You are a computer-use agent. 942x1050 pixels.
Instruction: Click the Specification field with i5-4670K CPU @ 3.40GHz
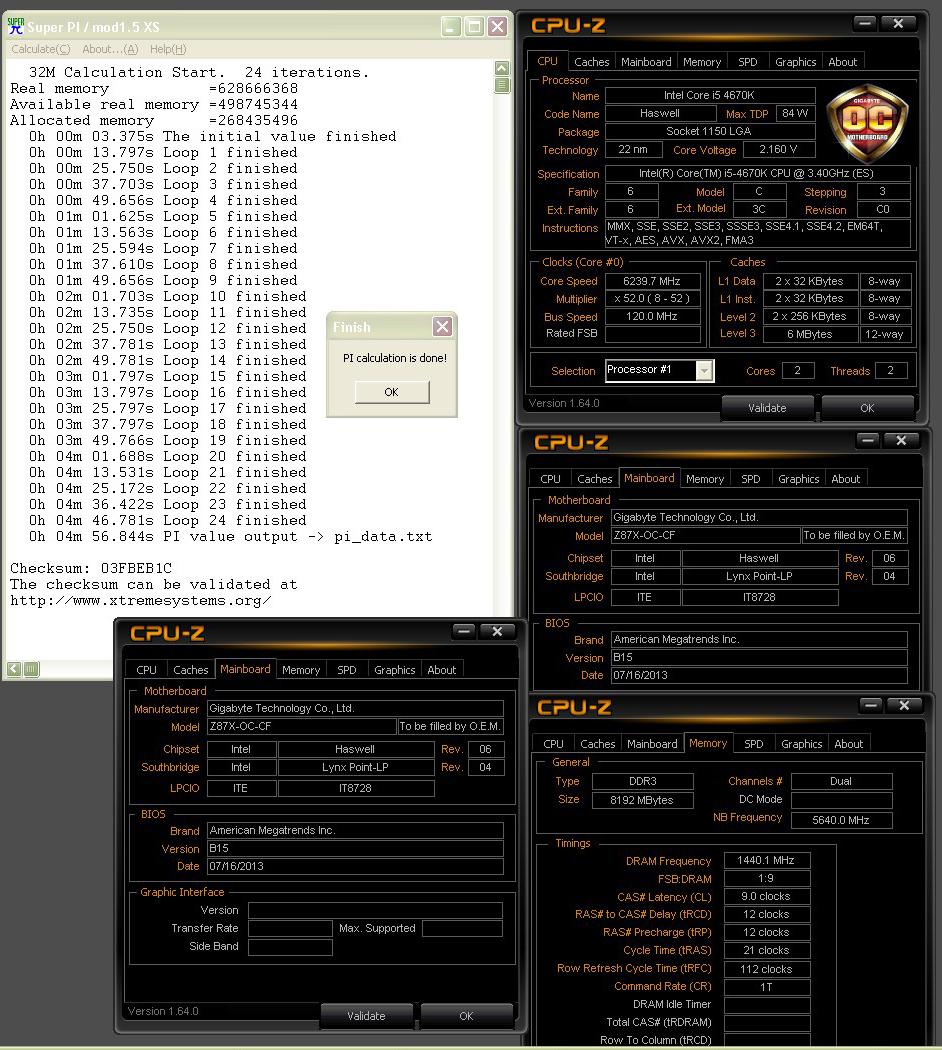click(757, 173)
